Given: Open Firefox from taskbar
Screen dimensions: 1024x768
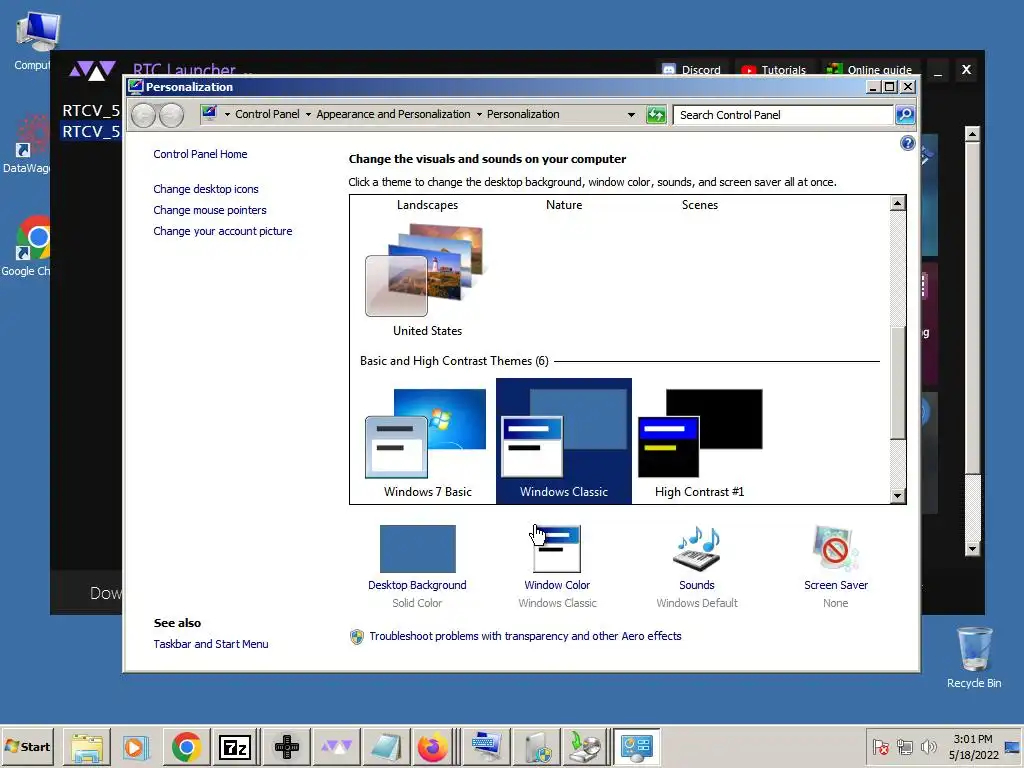Looking at the screenshot, I should point(432,746).
